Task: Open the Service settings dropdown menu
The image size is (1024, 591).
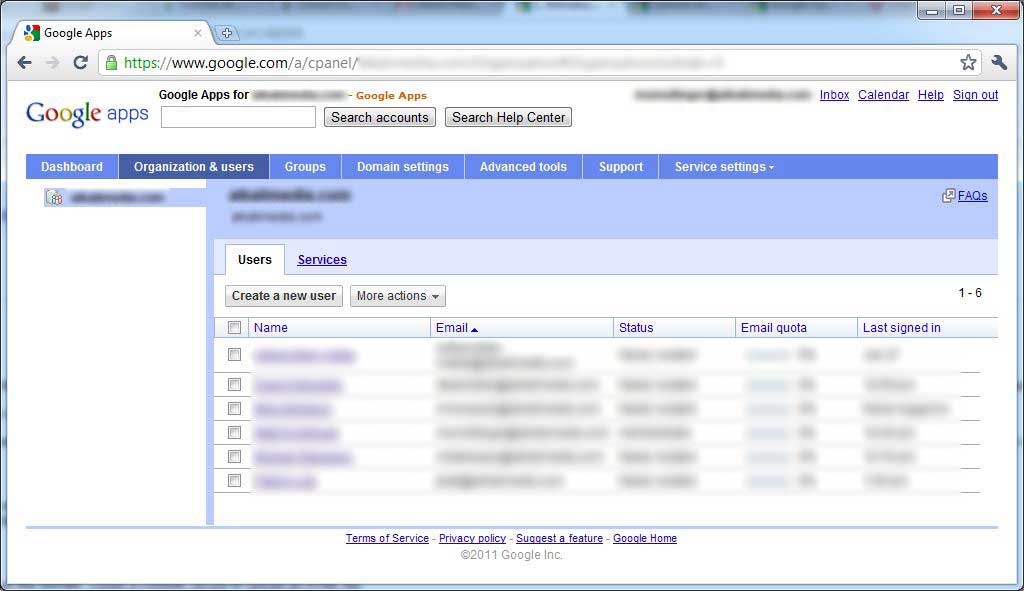Action: (724, 167)
